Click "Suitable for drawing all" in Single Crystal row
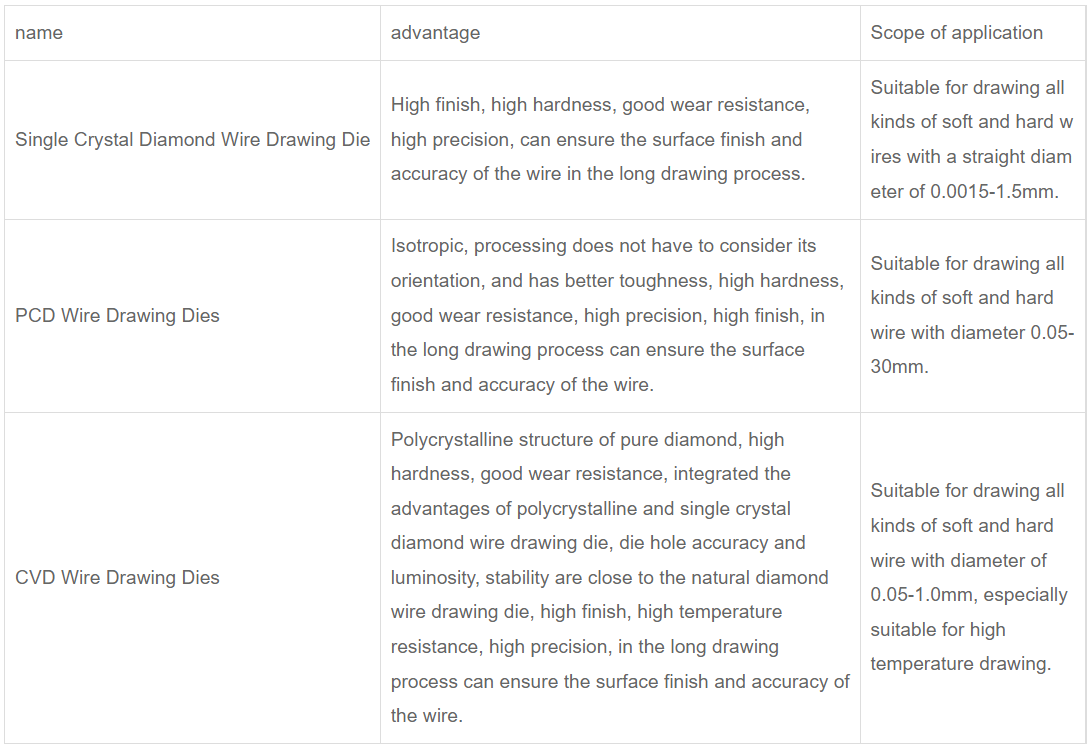 [967, 88]
